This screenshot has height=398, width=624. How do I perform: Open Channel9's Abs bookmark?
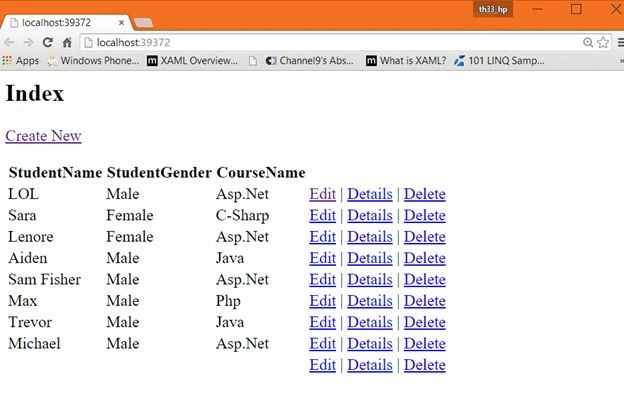pos(310,60)
